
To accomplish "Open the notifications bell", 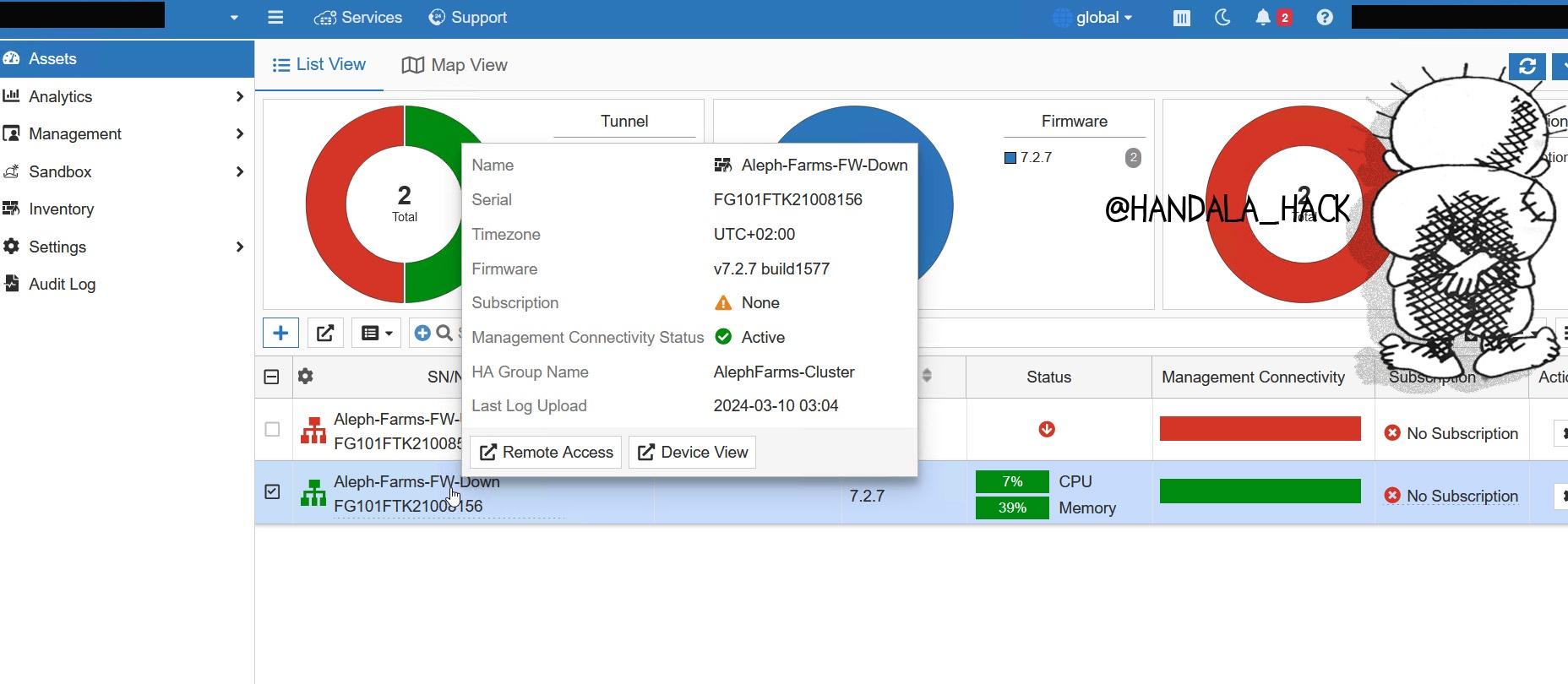I will point(1263,18).
